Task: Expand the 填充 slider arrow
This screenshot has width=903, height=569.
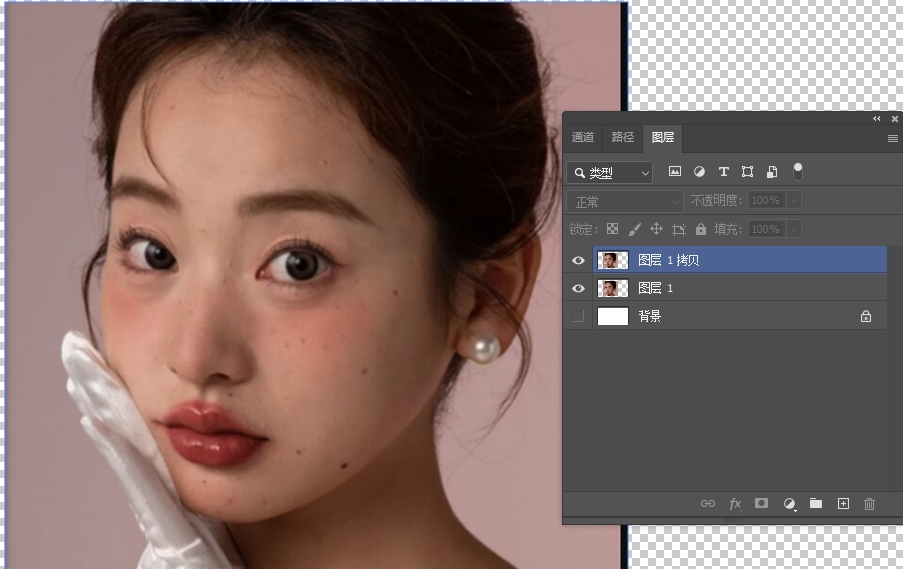Action: click(794, 229)
